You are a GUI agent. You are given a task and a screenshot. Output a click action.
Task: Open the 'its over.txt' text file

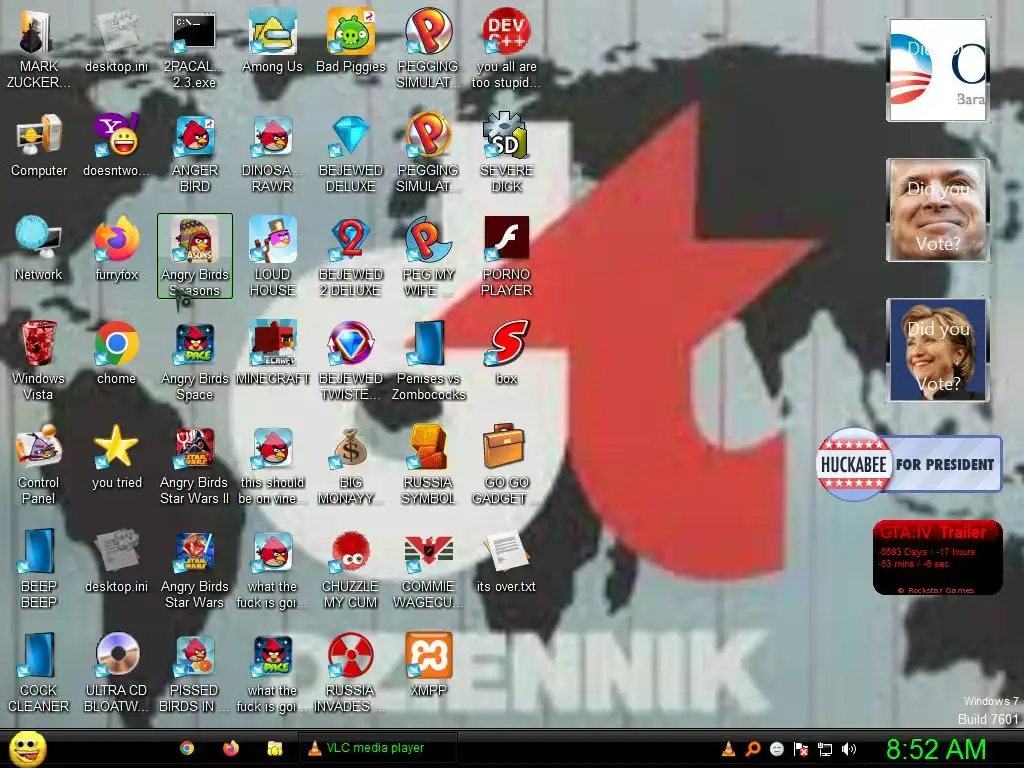506,561
